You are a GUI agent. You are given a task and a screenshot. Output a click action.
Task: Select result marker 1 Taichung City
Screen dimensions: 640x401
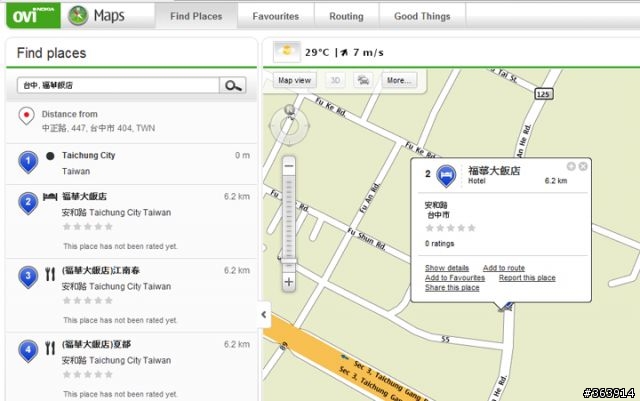28,162
